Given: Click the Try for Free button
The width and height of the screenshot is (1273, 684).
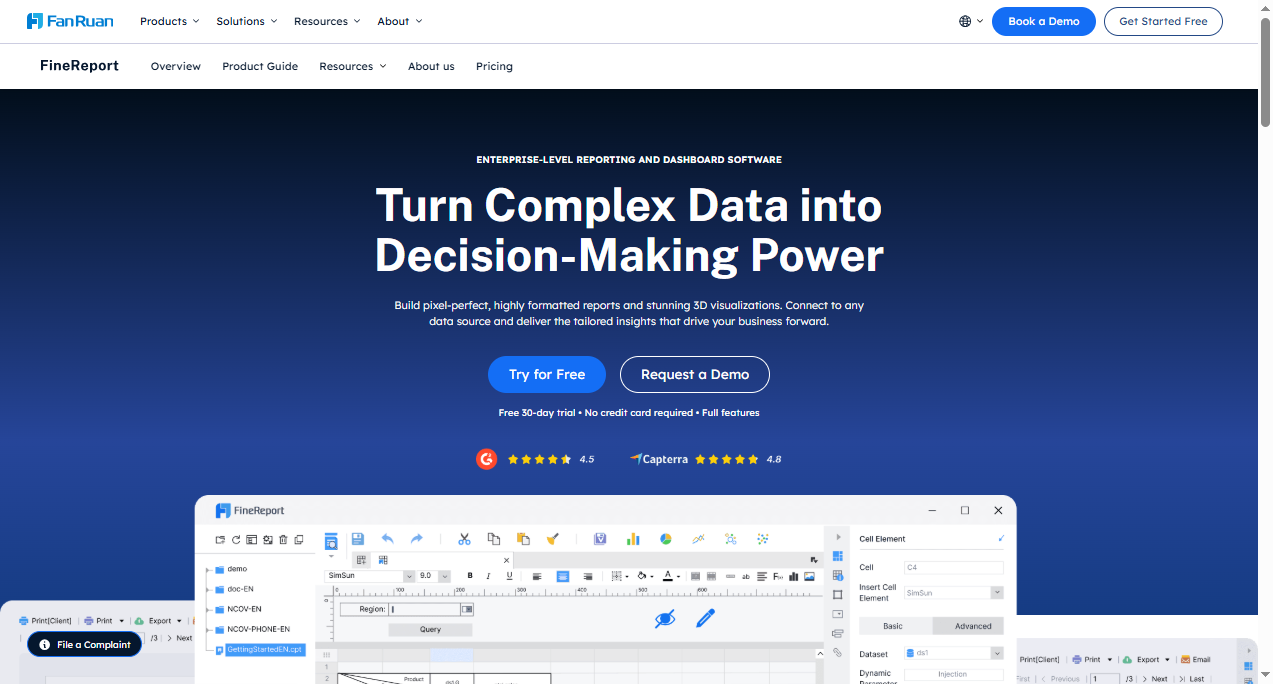Looking at the screenshot, I should tap(547, 374).
